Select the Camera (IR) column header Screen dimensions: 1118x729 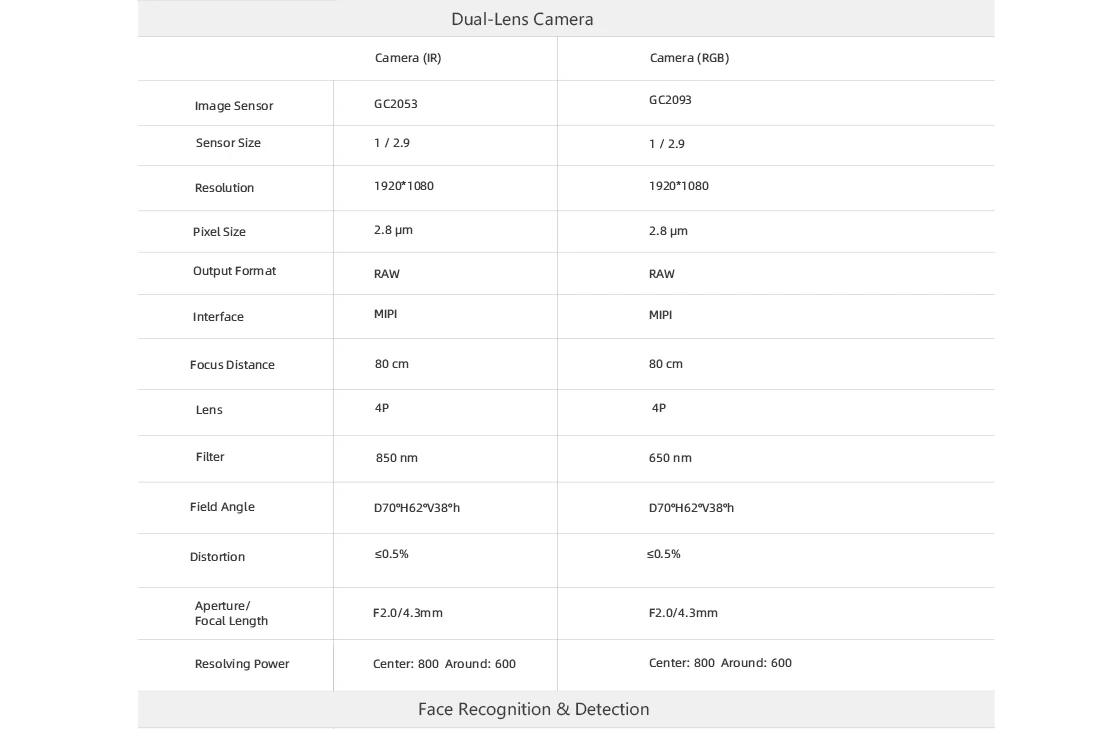[x=408, y=58]
